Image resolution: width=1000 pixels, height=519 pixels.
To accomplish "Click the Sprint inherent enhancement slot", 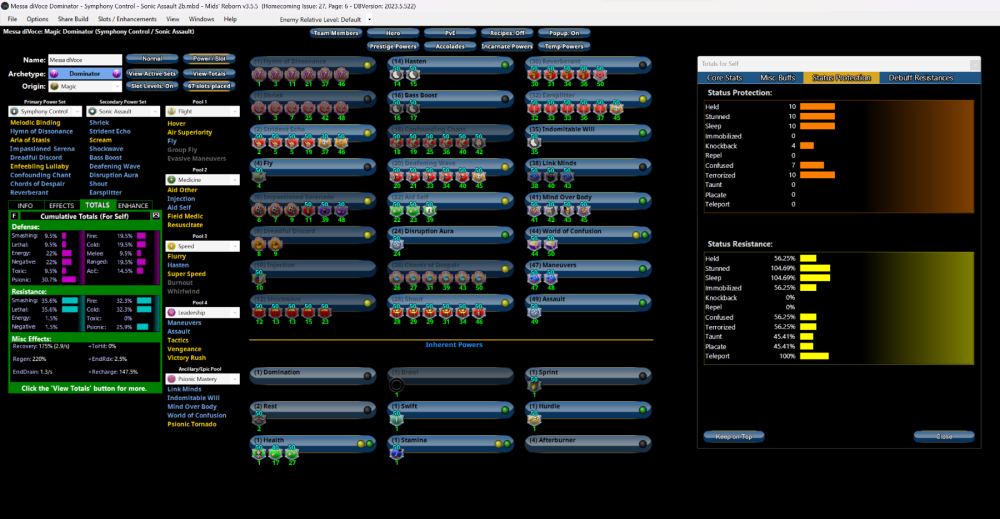I will click(535, 387).
